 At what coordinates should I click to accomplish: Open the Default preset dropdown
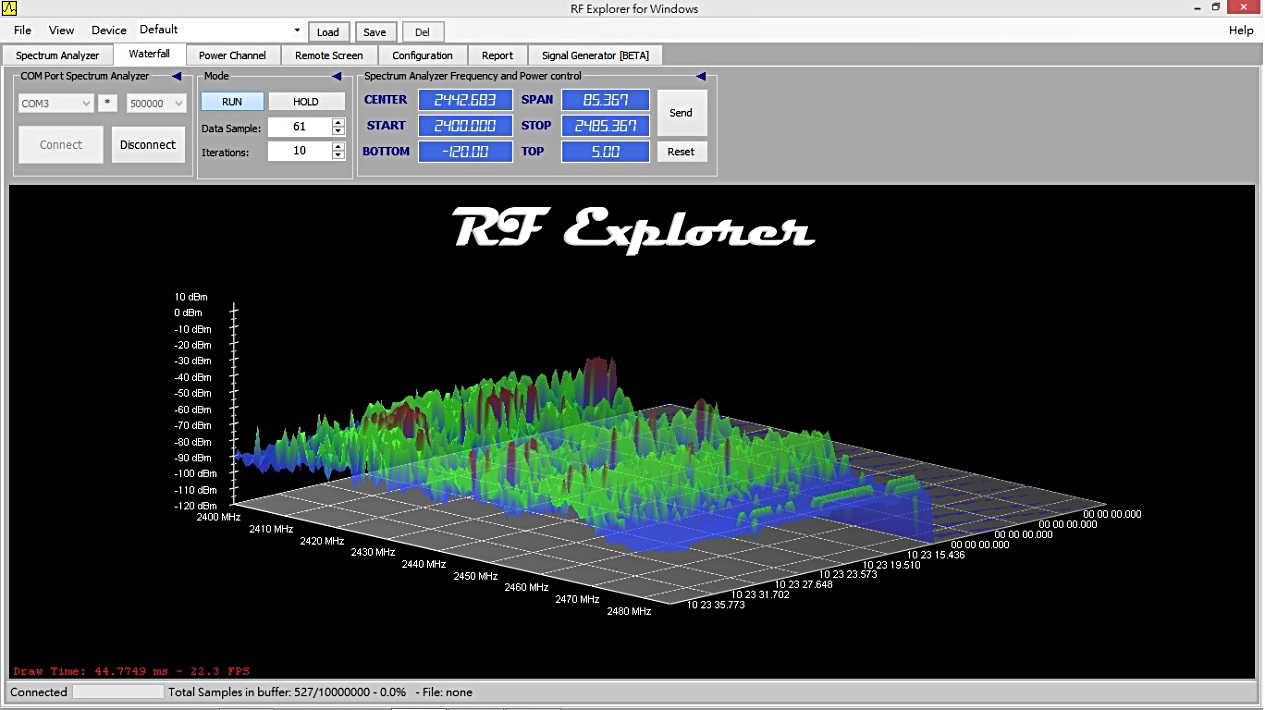click(x=297, y=30)
